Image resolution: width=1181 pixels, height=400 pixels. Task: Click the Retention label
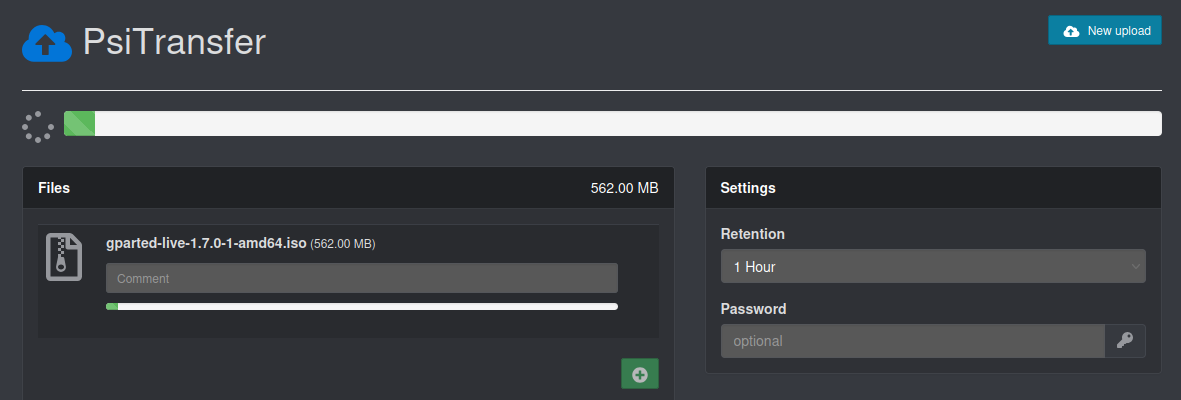(x=752, y=234)
